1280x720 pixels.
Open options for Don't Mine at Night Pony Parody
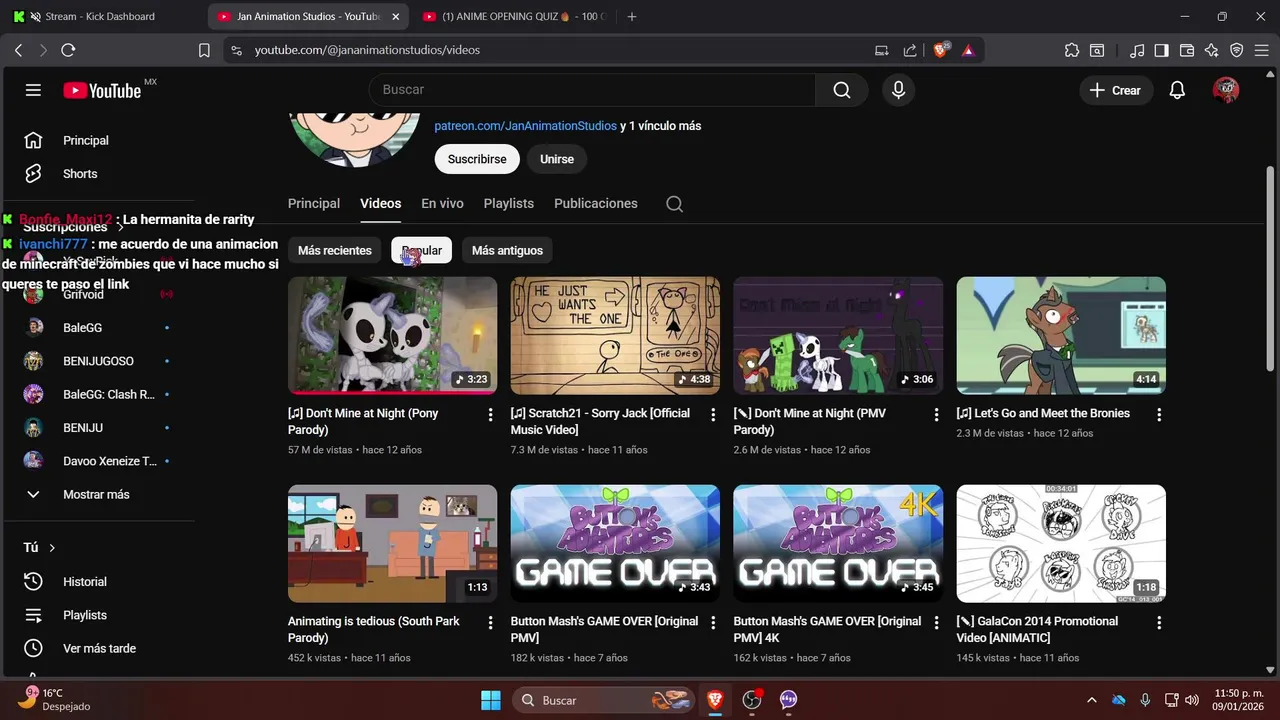[x=490, y=414]
